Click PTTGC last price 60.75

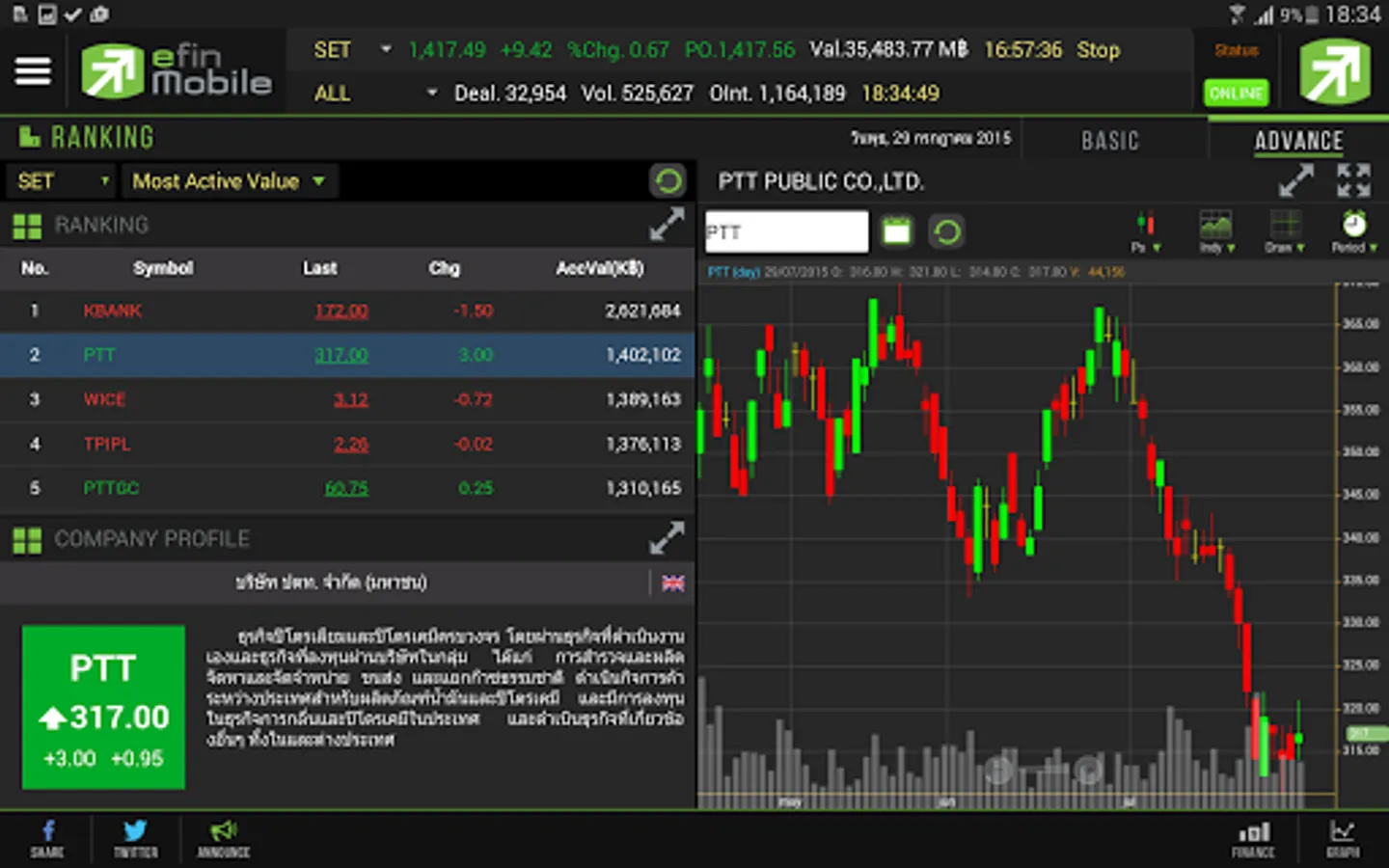click(346, 488)
